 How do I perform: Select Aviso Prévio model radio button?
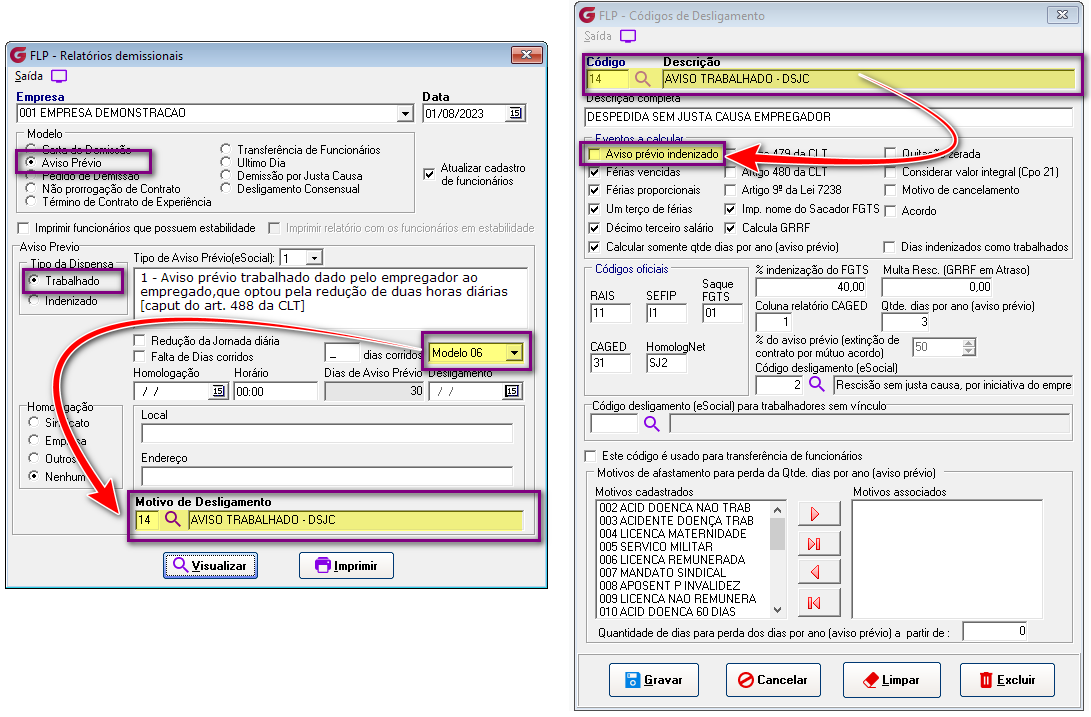click(x=31, y=162)
